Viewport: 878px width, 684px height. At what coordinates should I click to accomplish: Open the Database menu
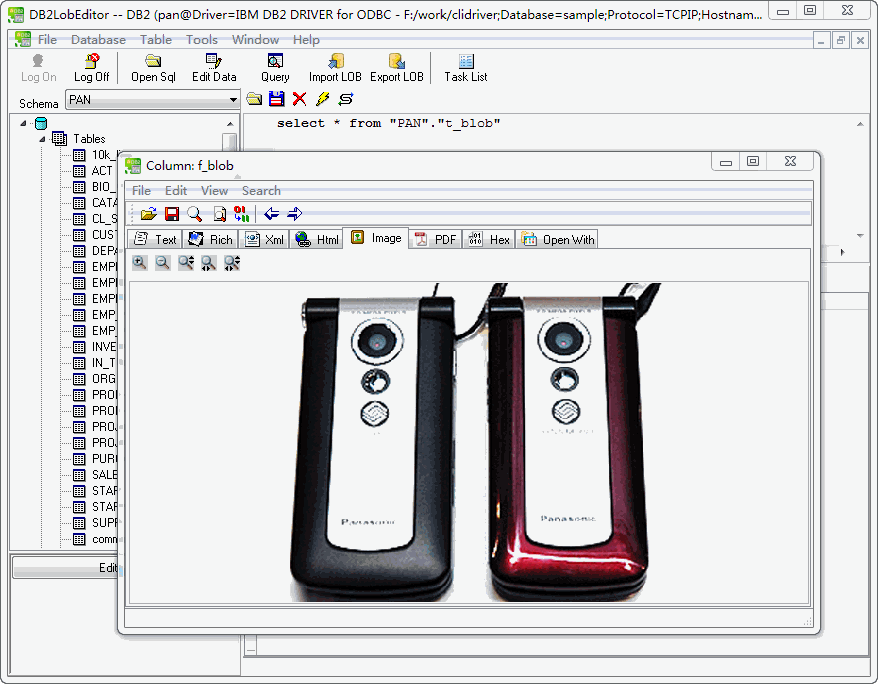click(98, 40)
